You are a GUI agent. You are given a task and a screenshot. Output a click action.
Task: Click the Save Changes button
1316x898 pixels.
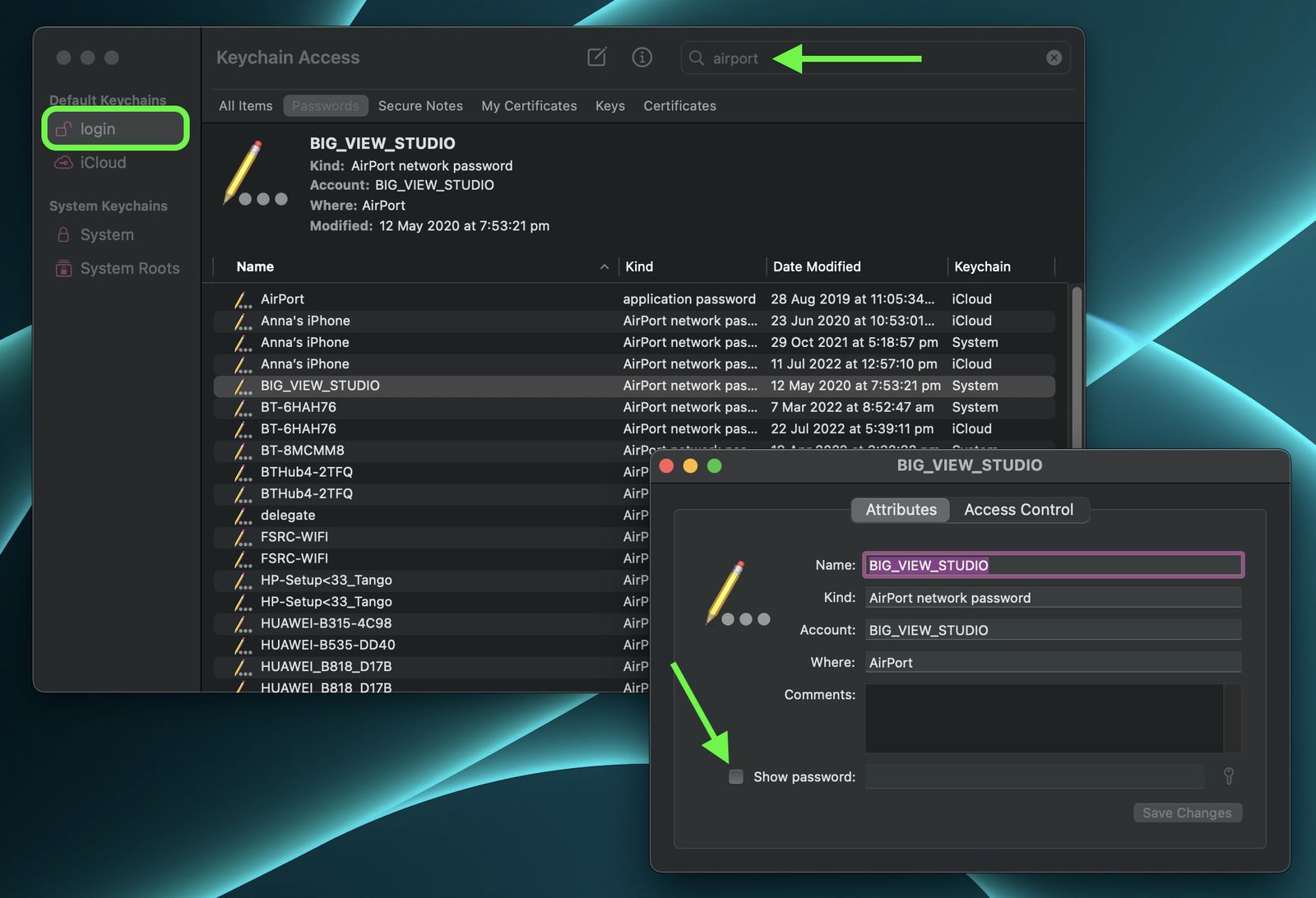tap(1187, 812)
